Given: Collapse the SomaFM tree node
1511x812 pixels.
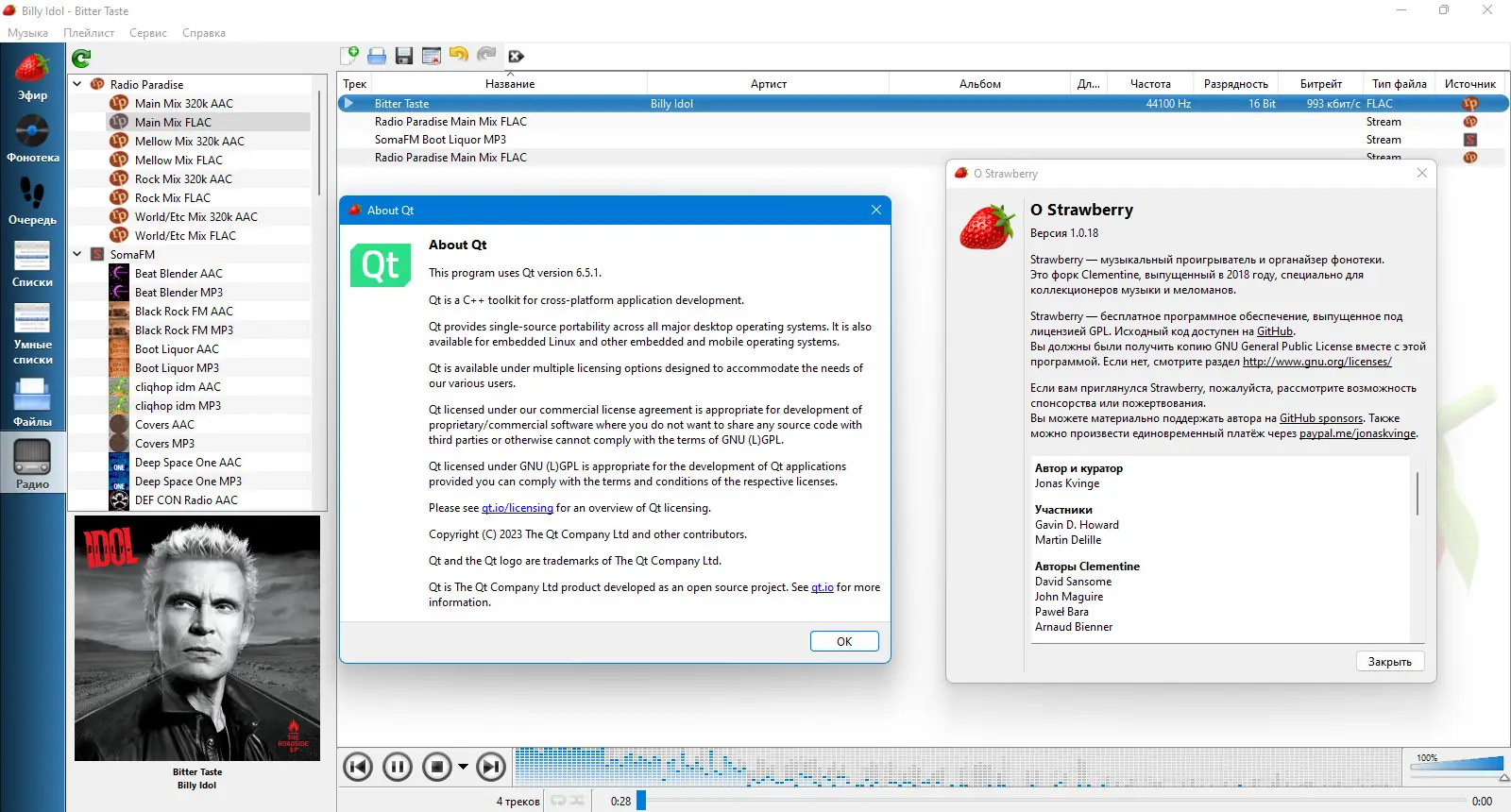Looking at the screenshot, I should click(77, 254).
